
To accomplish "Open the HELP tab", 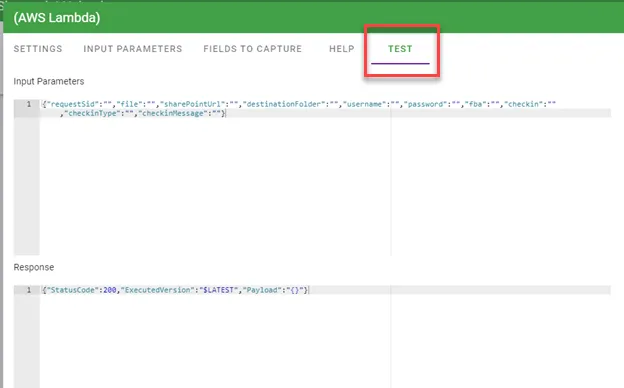I will point(341,49).
